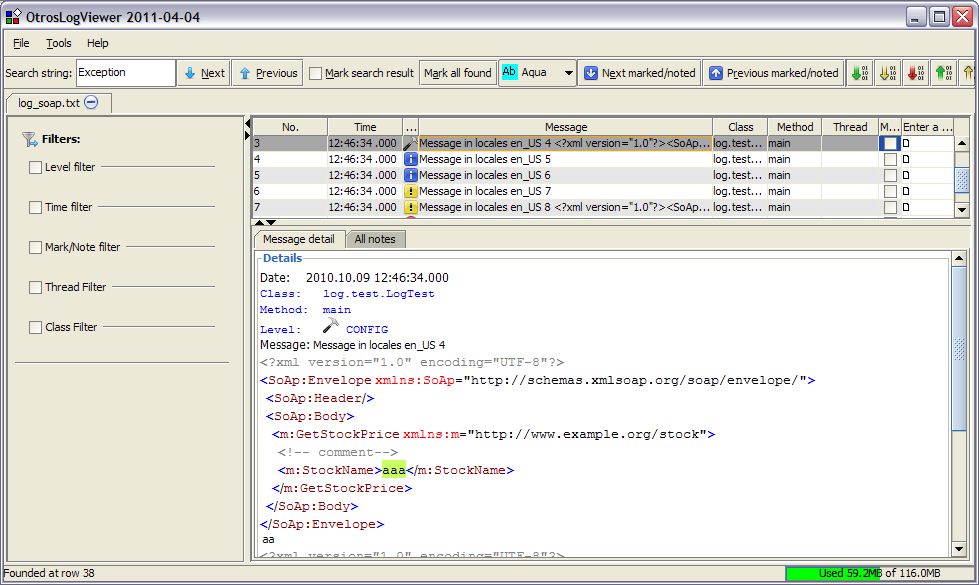The height and width of the screenshot is (585, 979).
Task: Jump to next yellow warning-level event icon
Action: (x=888, y=73)
